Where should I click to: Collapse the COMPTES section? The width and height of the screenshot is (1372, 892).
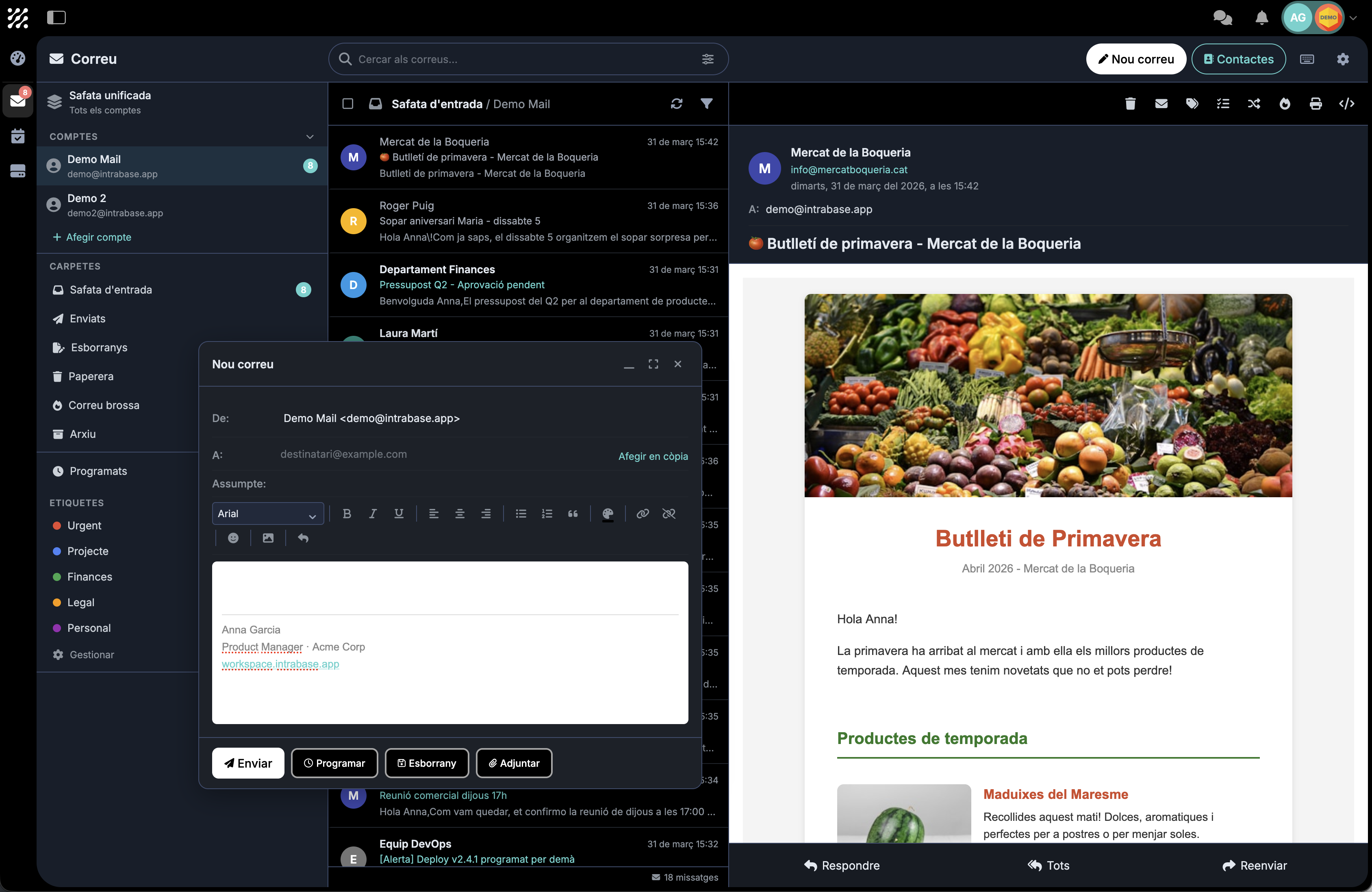(x=310, y=137)
